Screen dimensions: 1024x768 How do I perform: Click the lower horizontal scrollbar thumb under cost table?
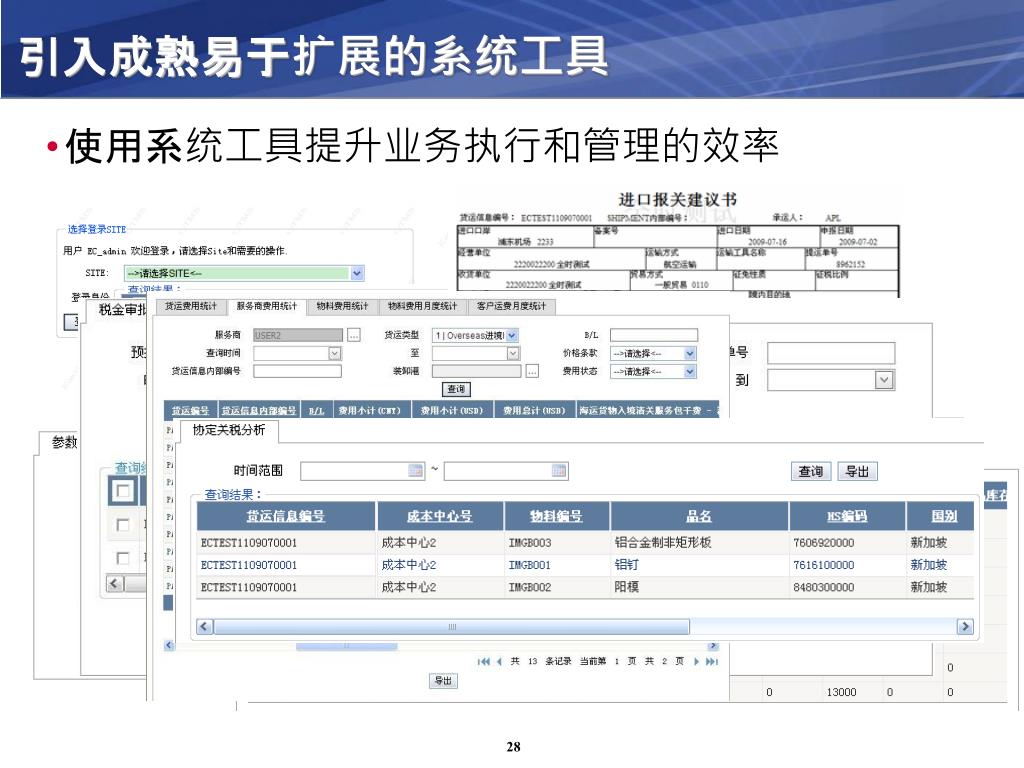click(x=346, y=647)
